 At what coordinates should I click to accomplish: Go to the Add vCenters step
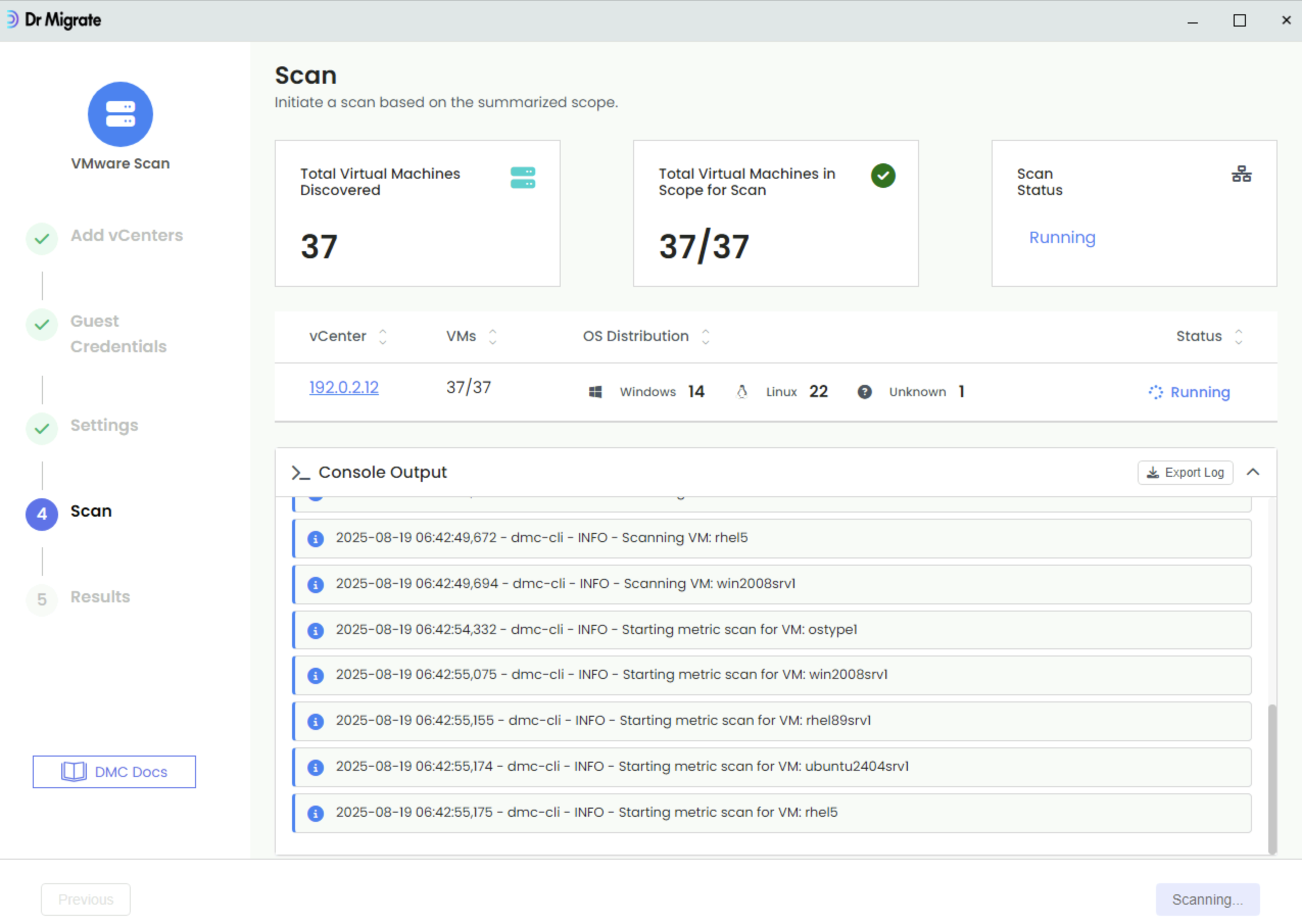[x=126, y=235]
